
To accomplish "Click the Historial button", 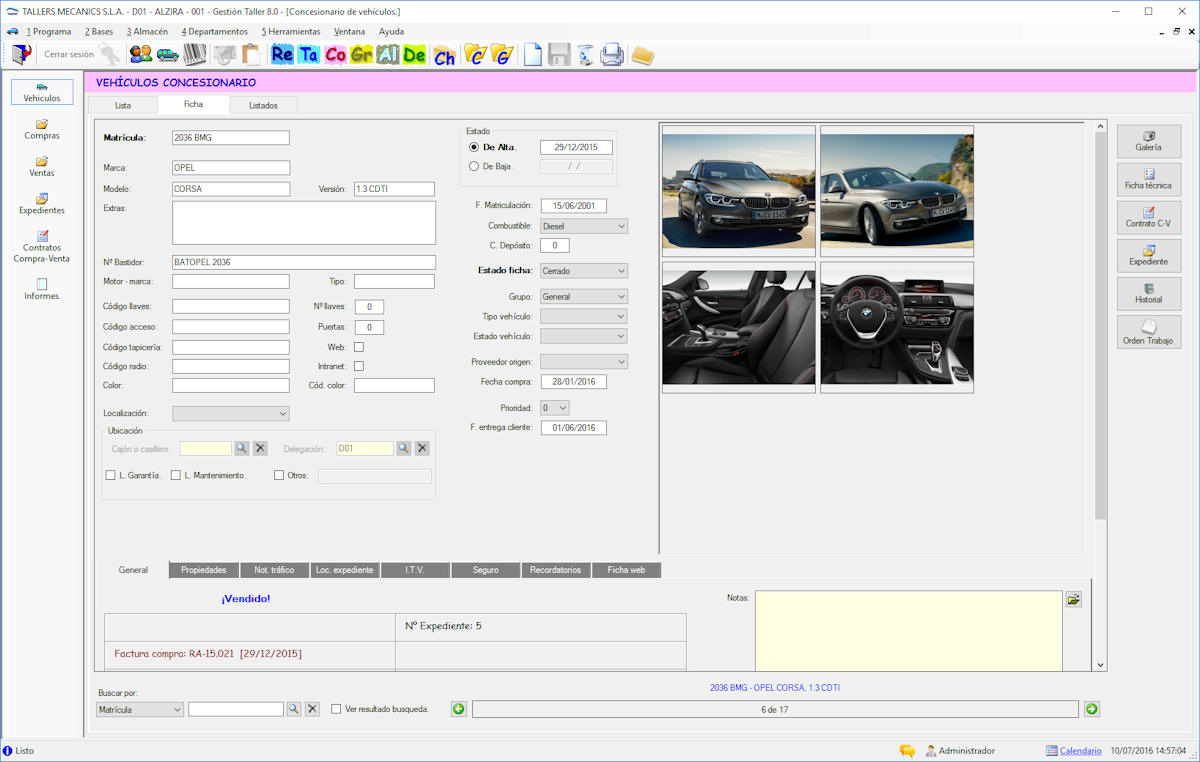I will point(1149,294).
